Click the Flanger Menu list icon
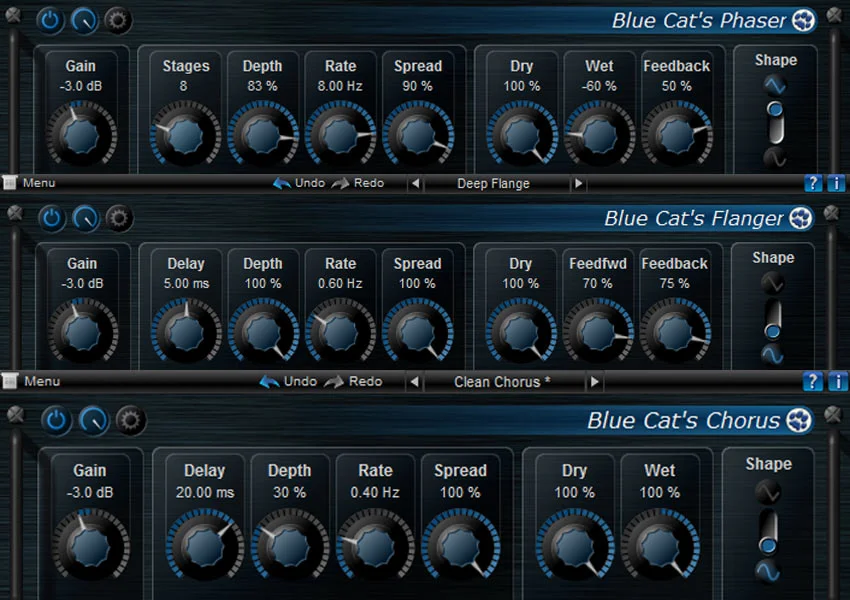The width and height of the screenshot is (850, 600). pyautogui.click(x=10, y=381)
